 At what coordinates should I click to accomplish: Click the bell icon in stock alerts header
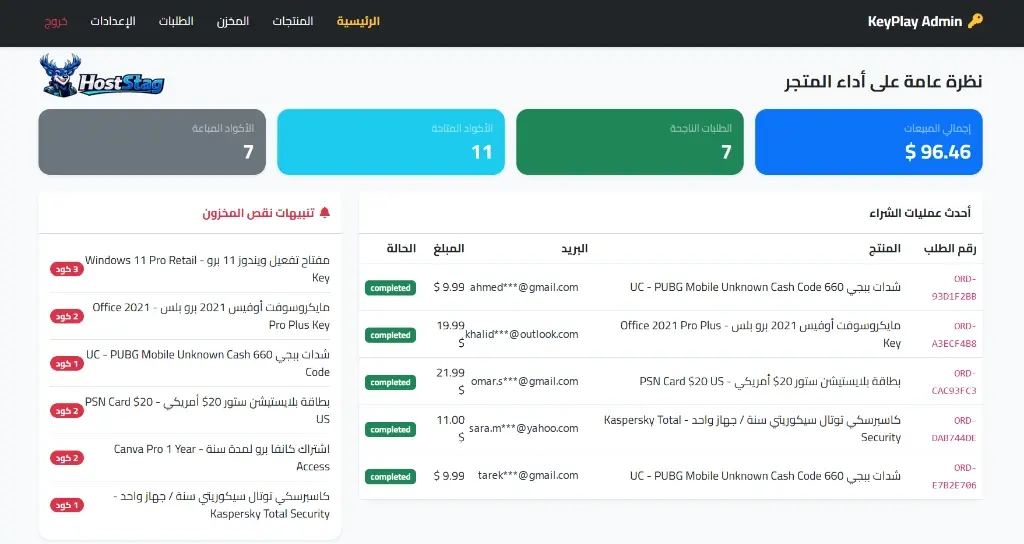pyautogui.click(x=325, y=212)
